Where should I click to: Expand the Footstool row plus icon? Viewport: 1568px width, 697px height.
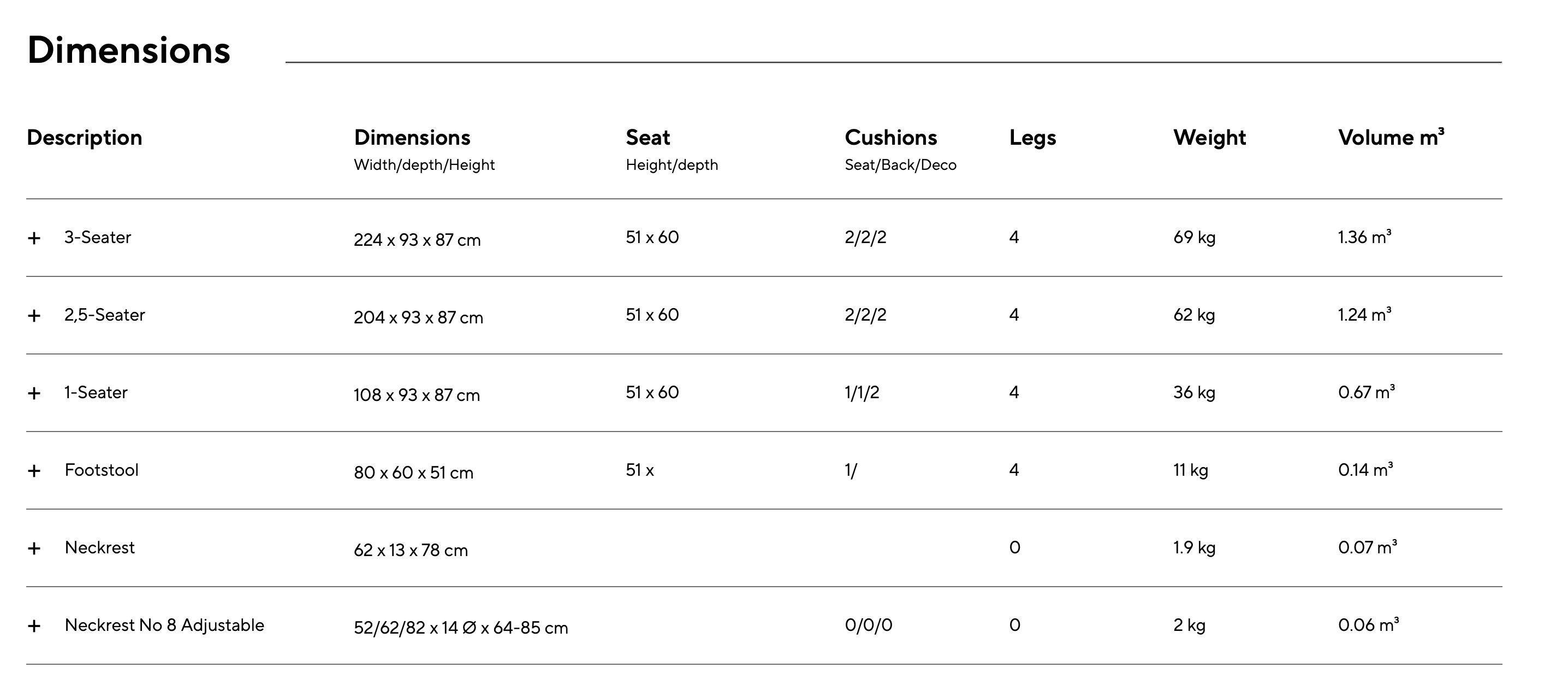[34, 471]
